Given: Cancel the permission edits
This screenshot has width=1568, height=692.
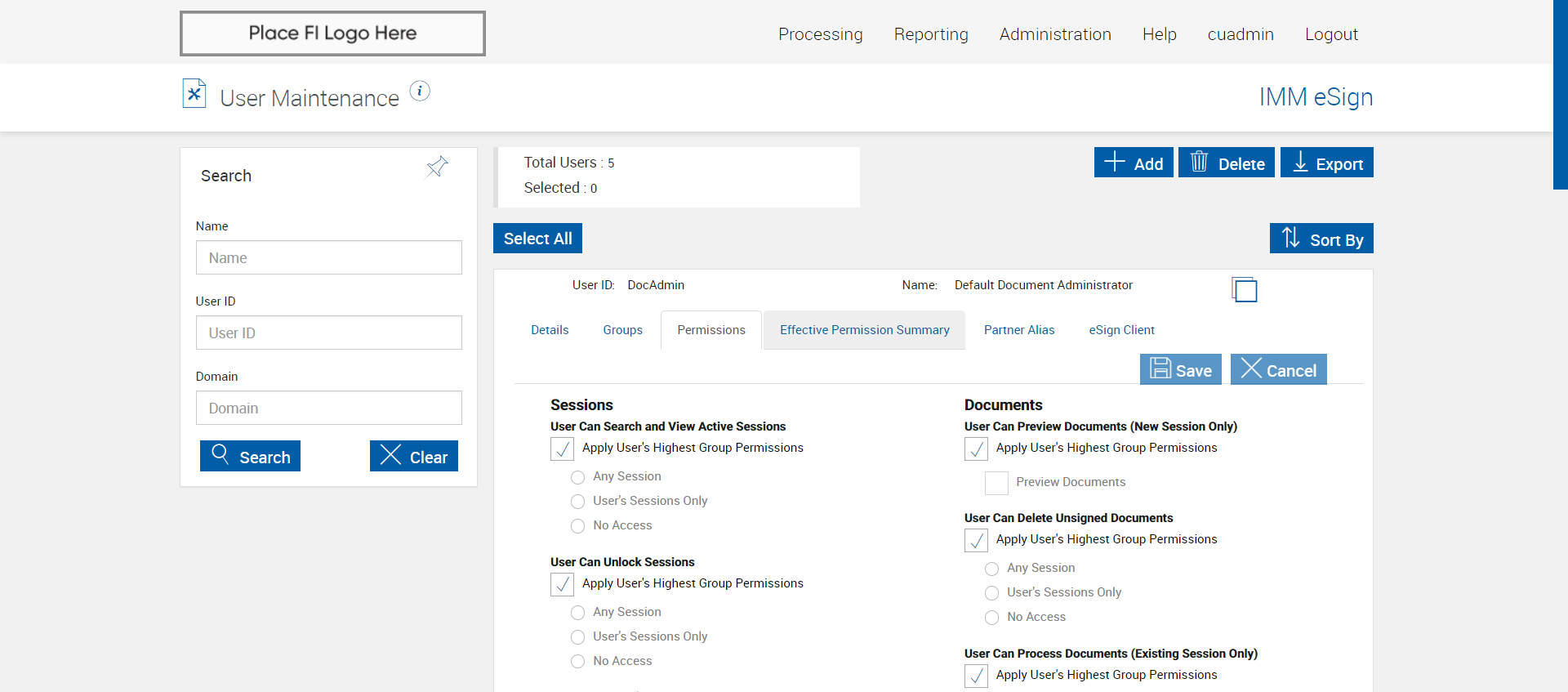Looking at the screenshot, I should tap(1278, 369).
